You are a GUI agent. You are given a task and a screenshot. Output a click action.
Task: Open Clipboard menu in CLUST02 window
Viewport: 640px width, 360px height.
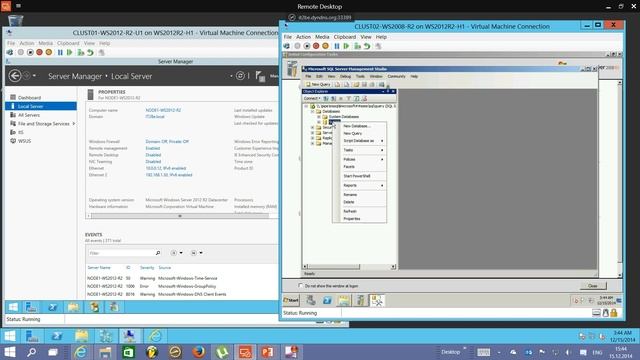(344, 37)
